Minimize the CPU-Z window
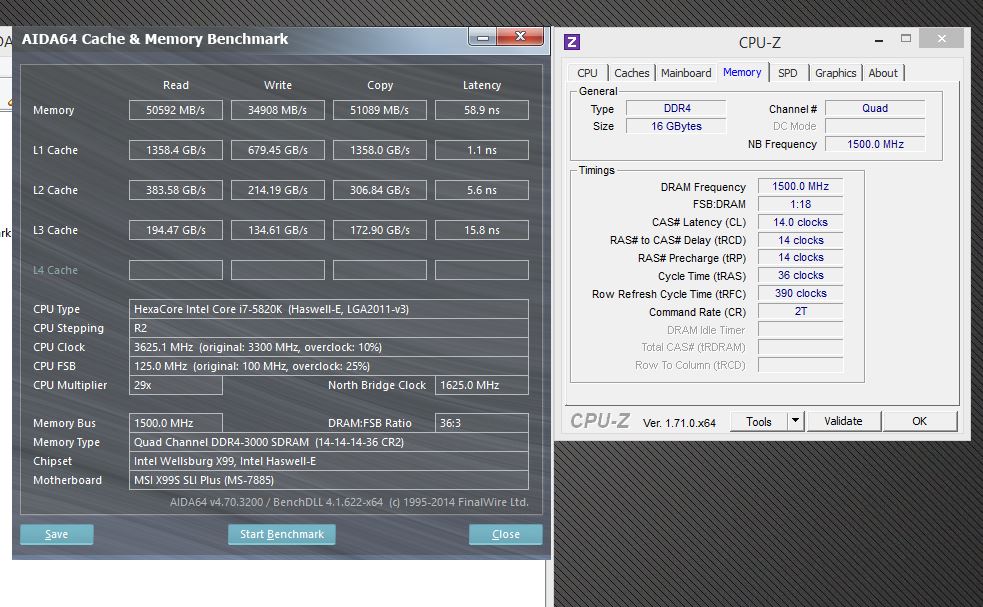The width and height of the screenshot is (983, 607). 879,40
